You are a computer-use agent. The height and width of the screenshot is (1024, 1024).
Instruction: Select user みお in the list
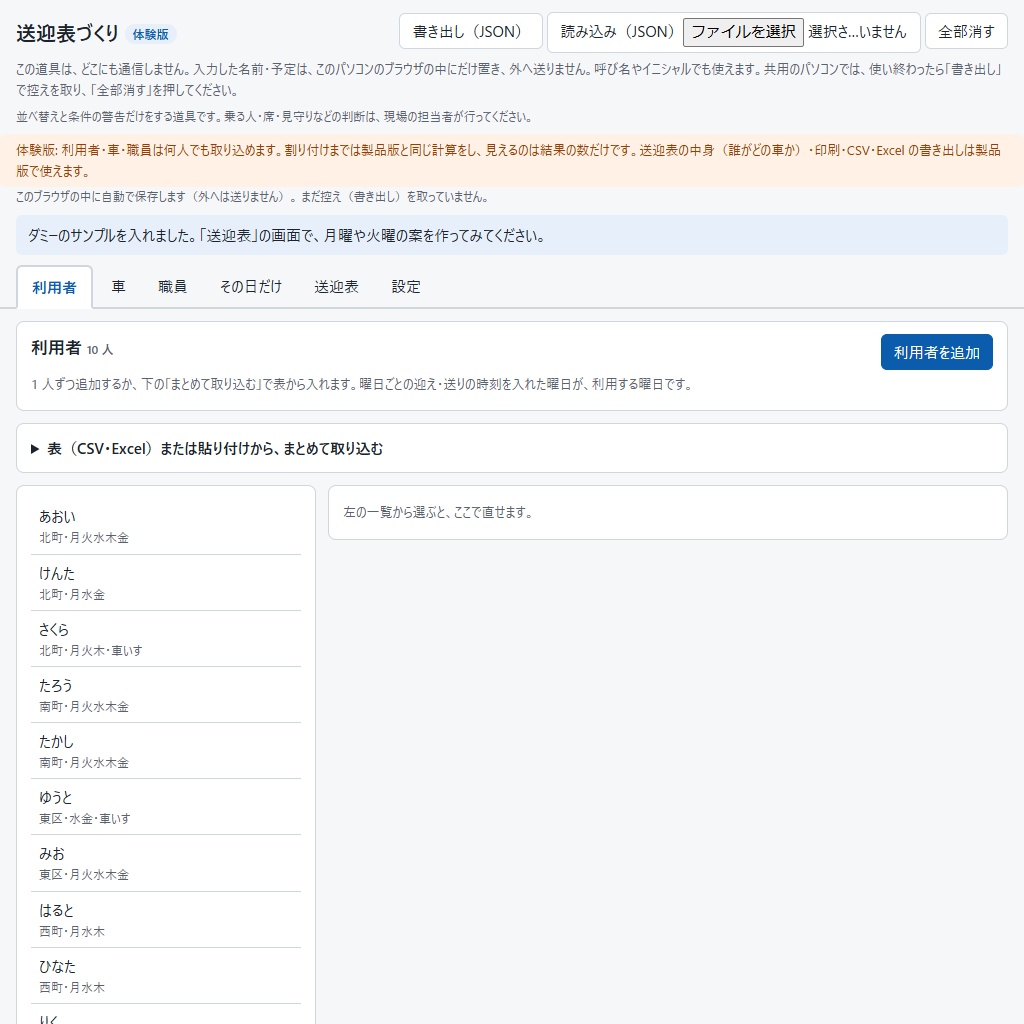[166, 863]
